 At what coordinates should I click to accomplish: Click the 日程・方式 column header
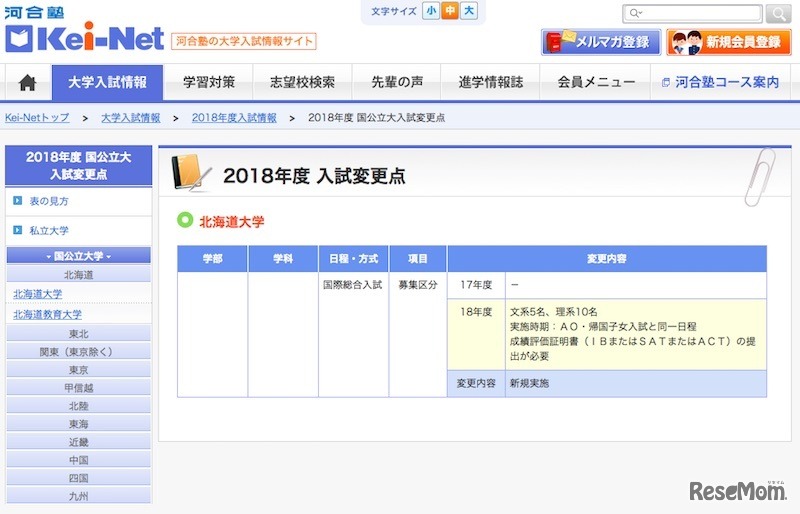click(353, 259)
